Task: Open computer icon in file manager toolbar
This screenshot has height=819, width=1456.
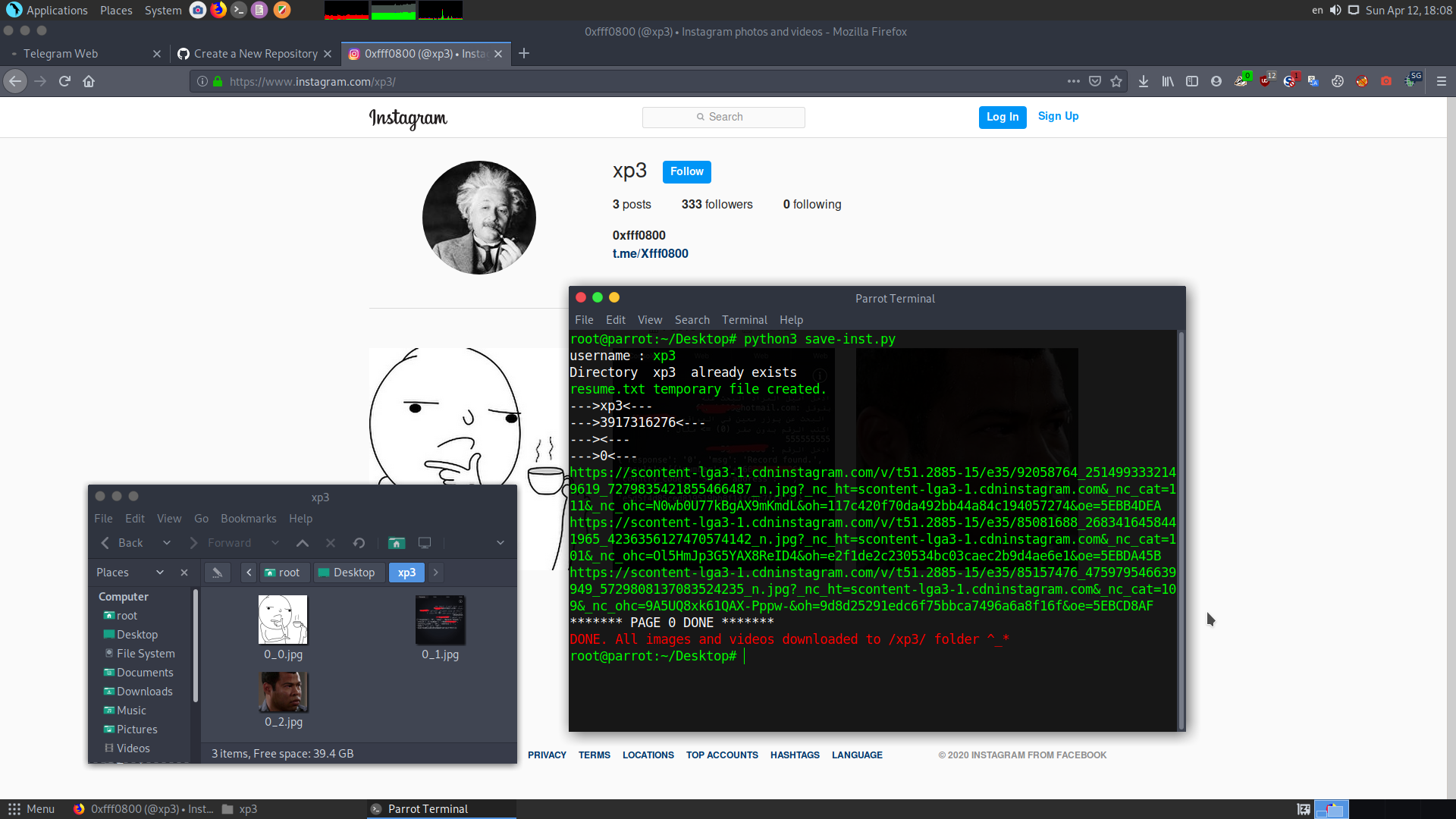Action: click(x=425, y=543)
